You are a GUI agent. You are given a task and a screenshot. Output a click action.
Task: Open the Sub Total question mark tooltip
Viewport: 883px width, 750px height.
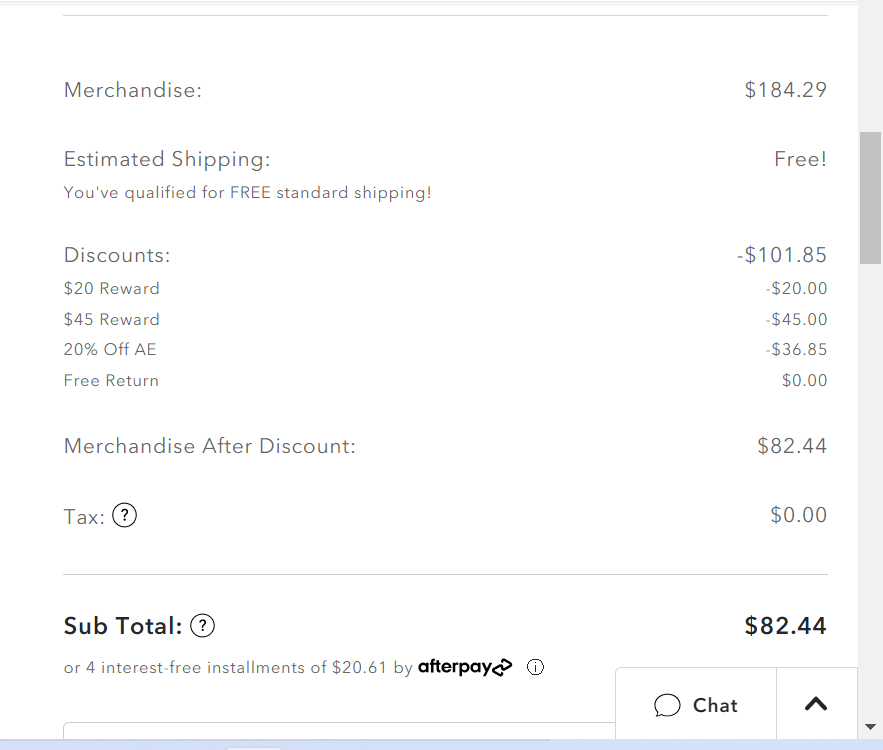[x=202, y=625]
